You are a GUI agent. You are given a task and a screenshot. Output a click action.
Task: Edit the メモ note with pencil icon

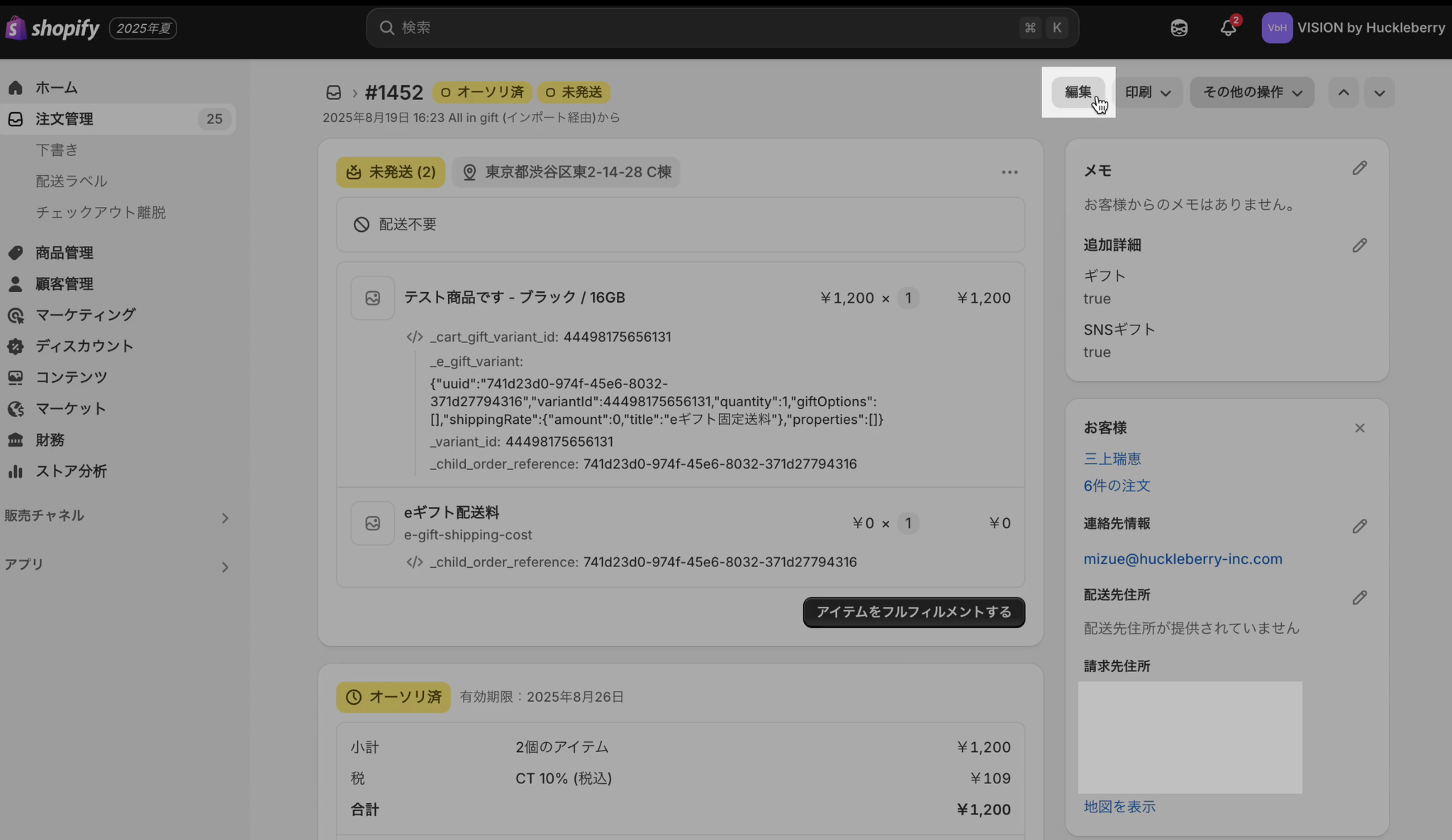(1359, 168)
